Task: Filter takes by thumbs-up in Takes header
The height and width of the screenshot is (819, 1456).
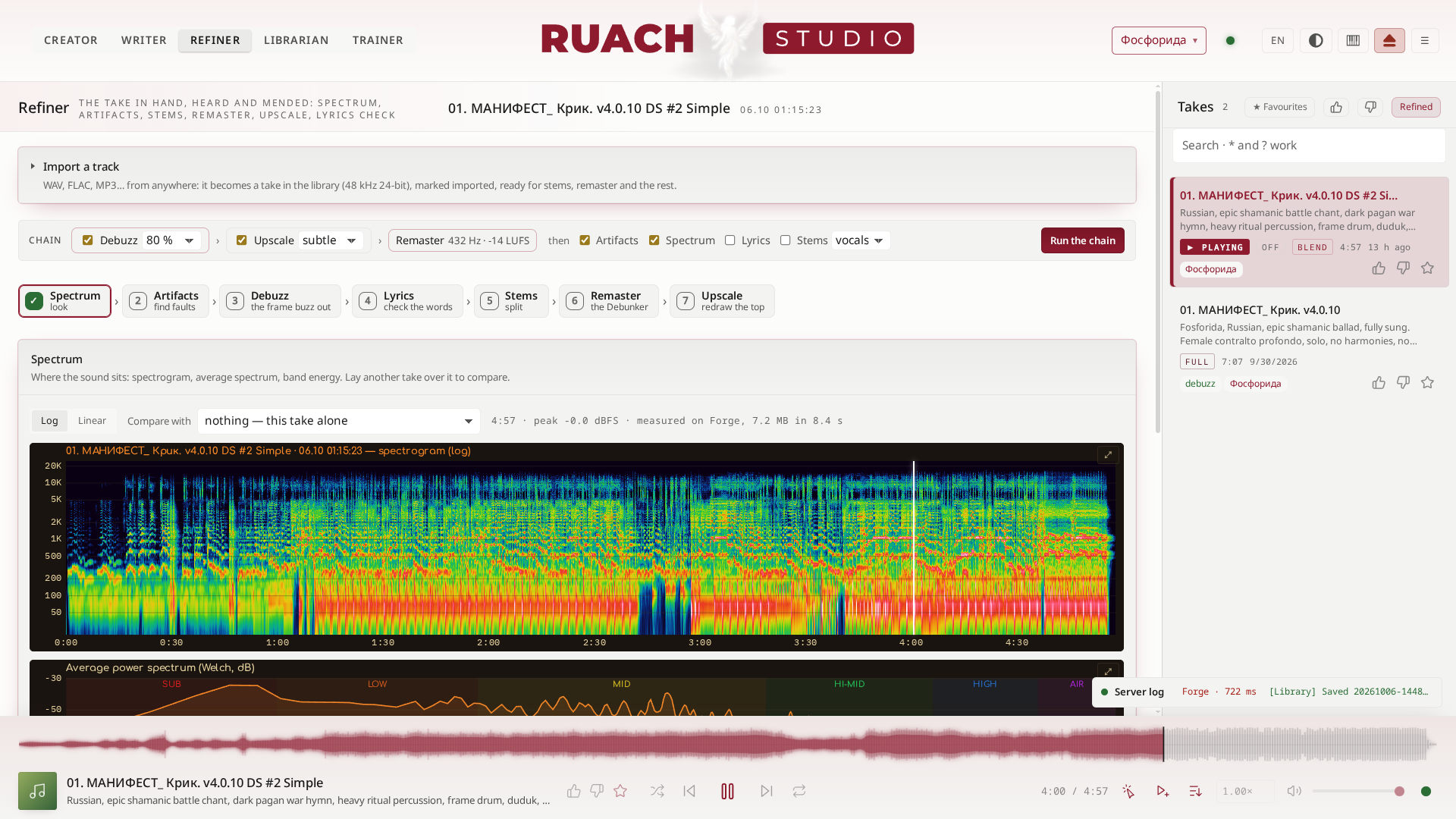Action: coord(1336,107)
